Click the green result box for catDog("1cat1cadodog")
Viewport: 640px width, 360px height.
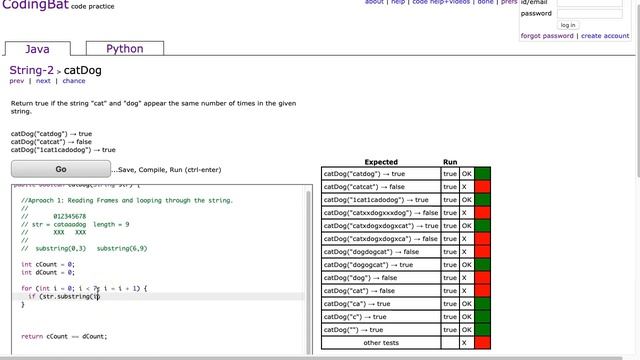[x=482, y=200]
